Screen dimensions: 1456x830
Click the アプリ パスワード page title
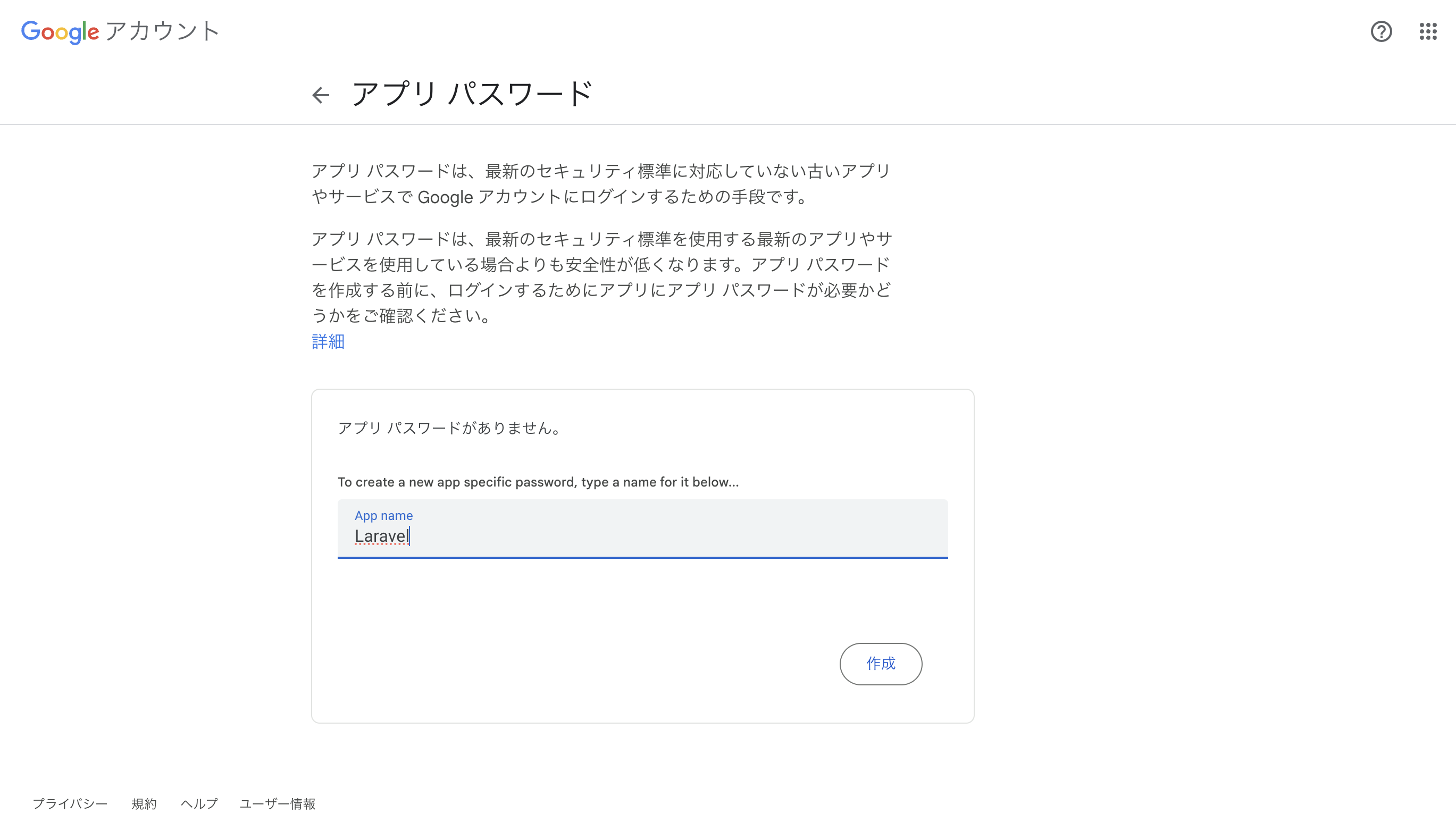click(x=472, y=93)
